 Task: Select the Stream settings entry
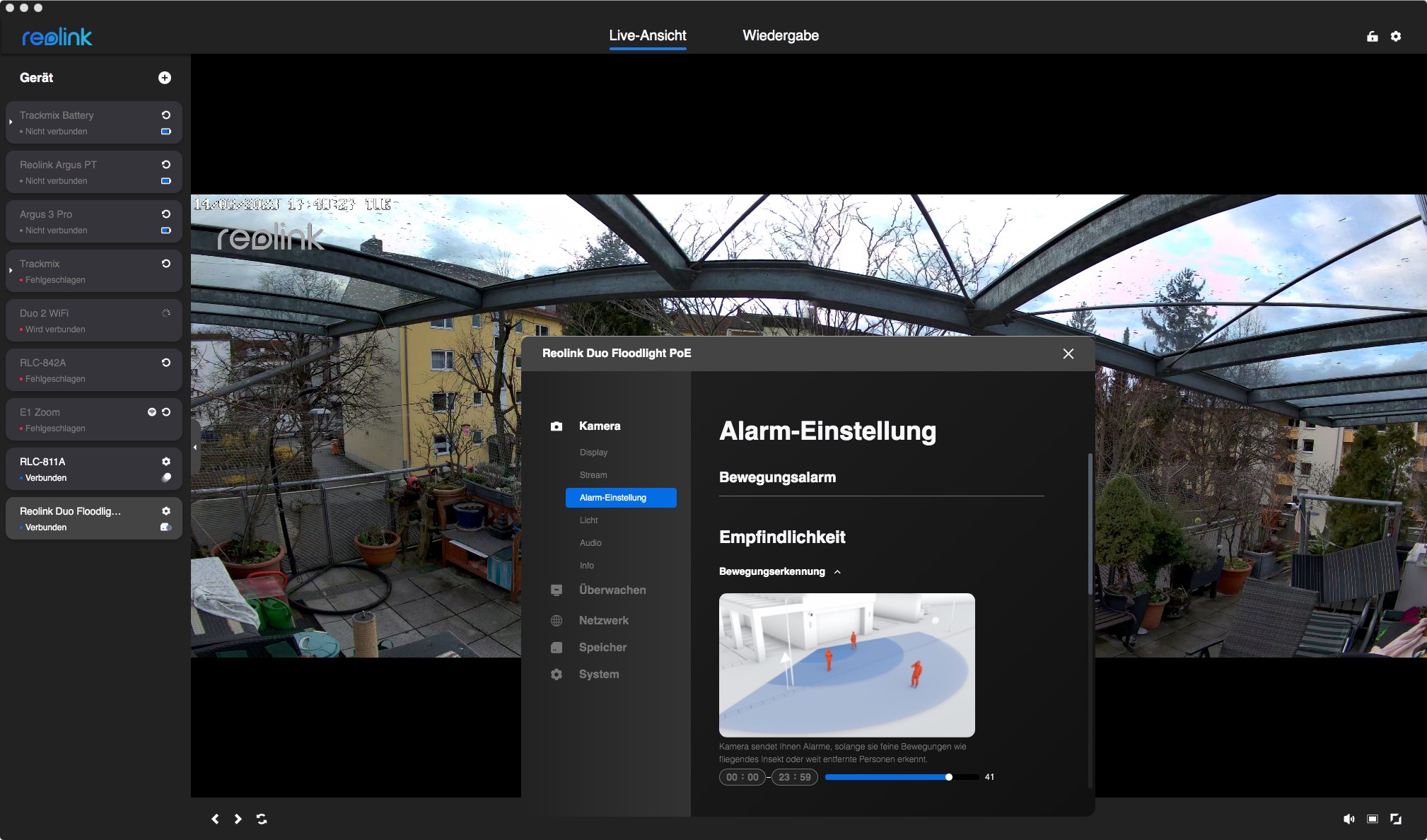click(593, 475)
